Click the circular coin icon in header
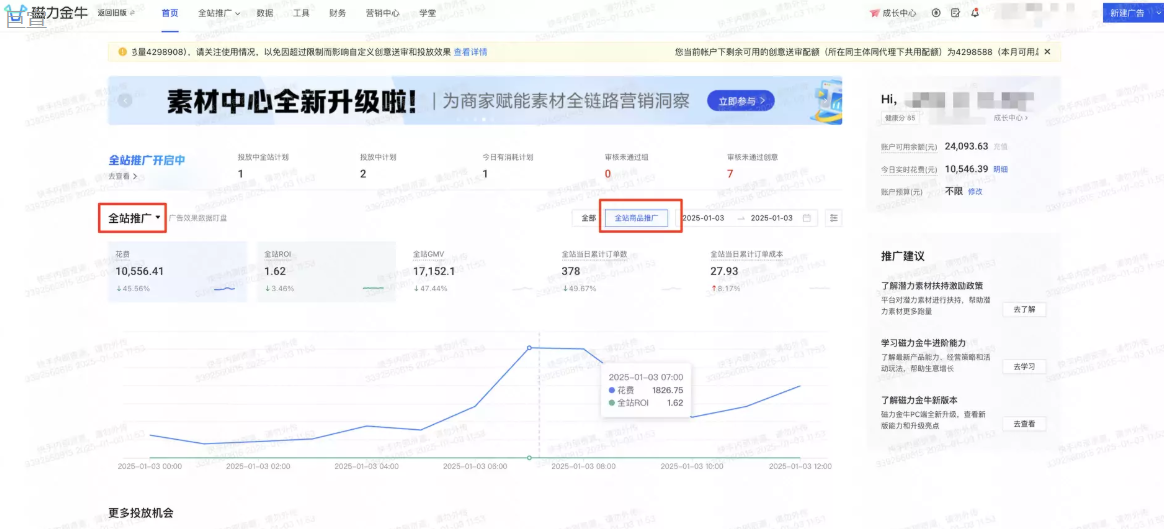The height and width of the screenshot is (529, 1164). pos(936,13)
